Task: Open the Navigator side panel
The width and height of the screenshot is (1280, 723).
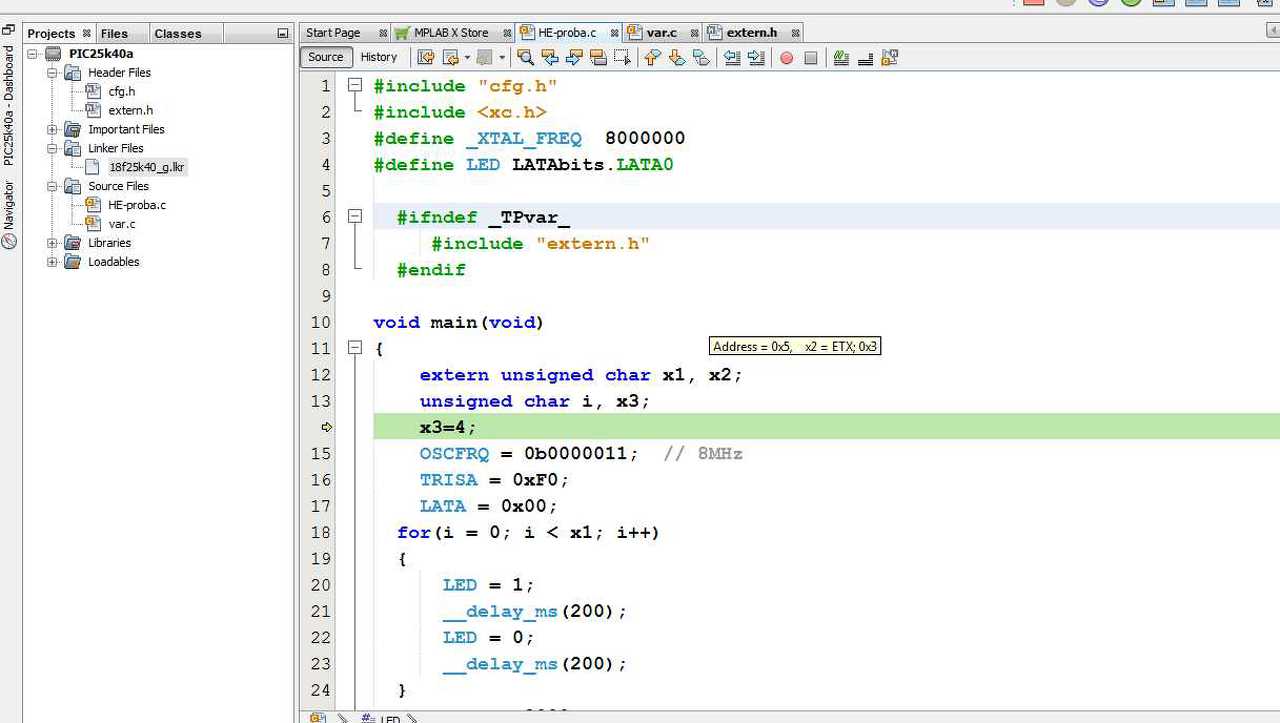Action: pos(9,214)
